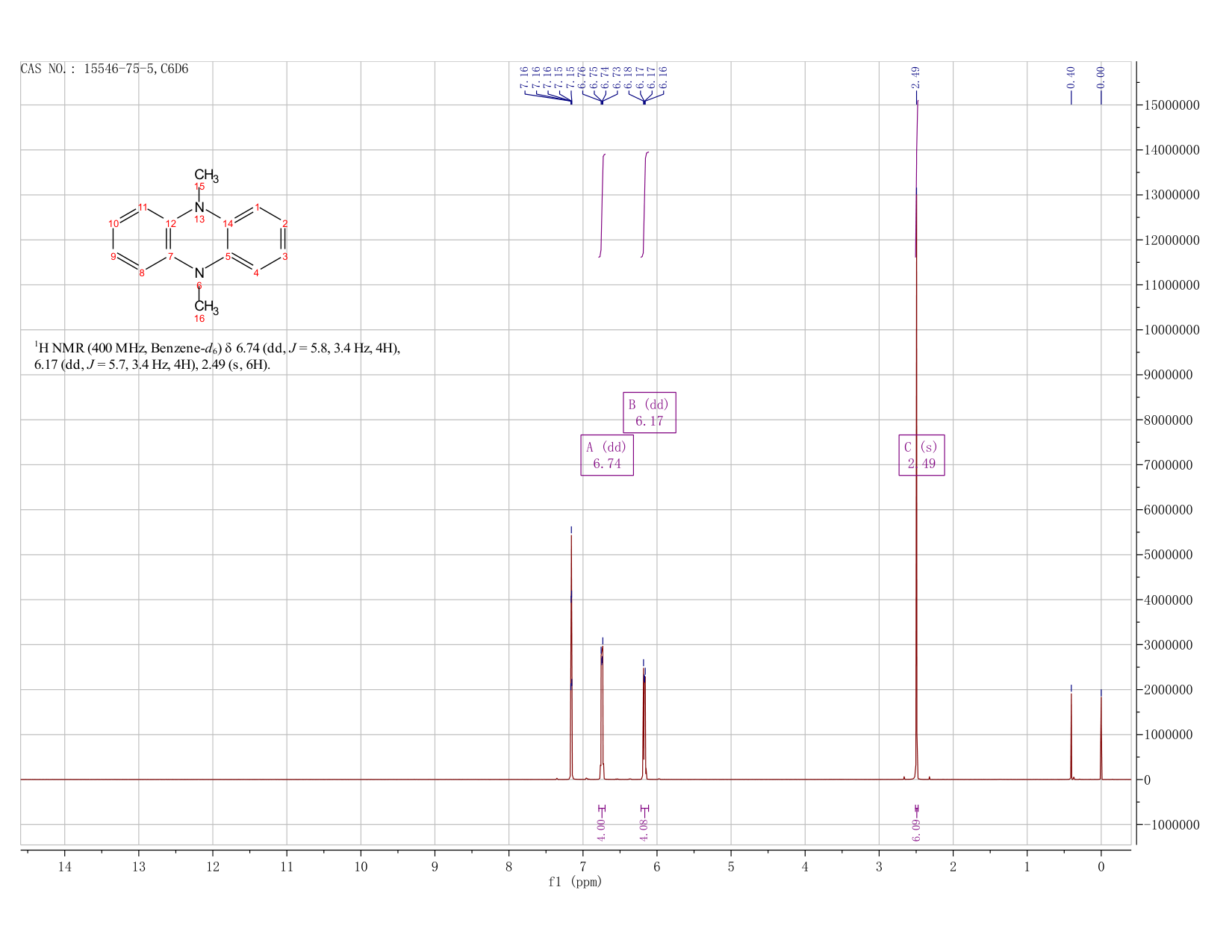This screenshot has height=952, width=1232.
Task: Click y-axis value -1000000
Action: pyautogui.click(x=1170, y=825)
